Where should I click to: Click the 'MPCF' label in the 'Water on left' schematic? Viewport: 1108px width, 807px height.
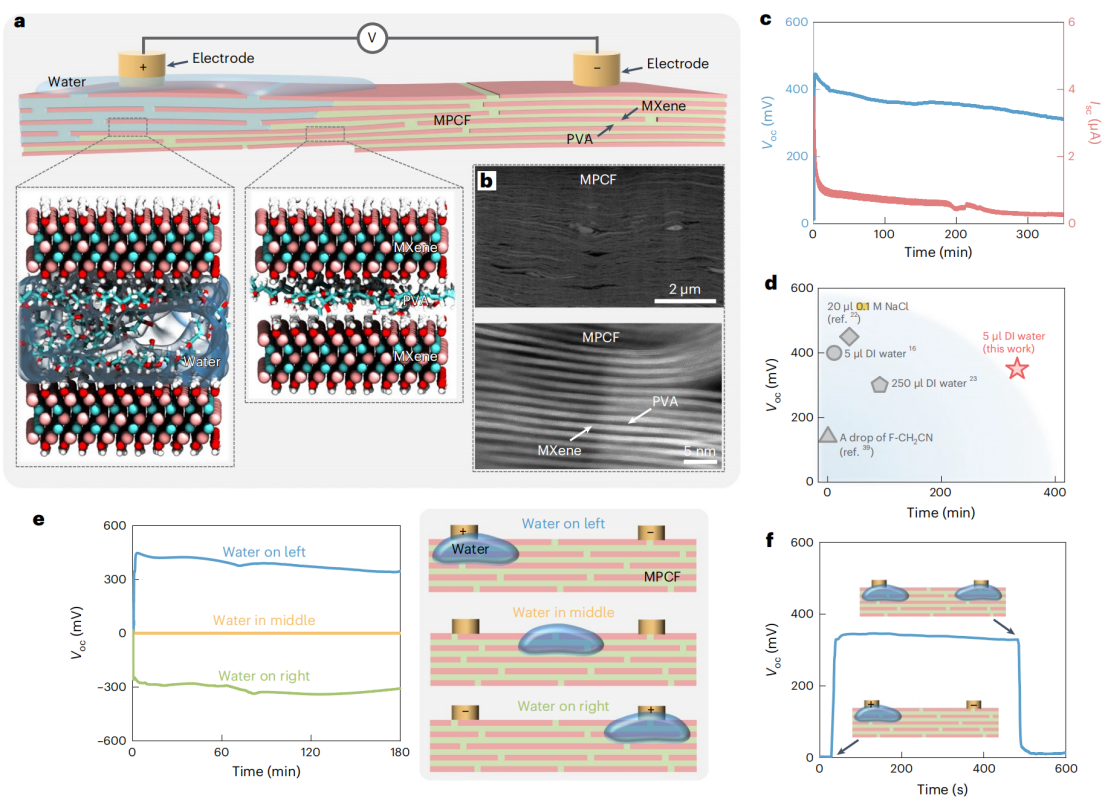coord(661,577)
